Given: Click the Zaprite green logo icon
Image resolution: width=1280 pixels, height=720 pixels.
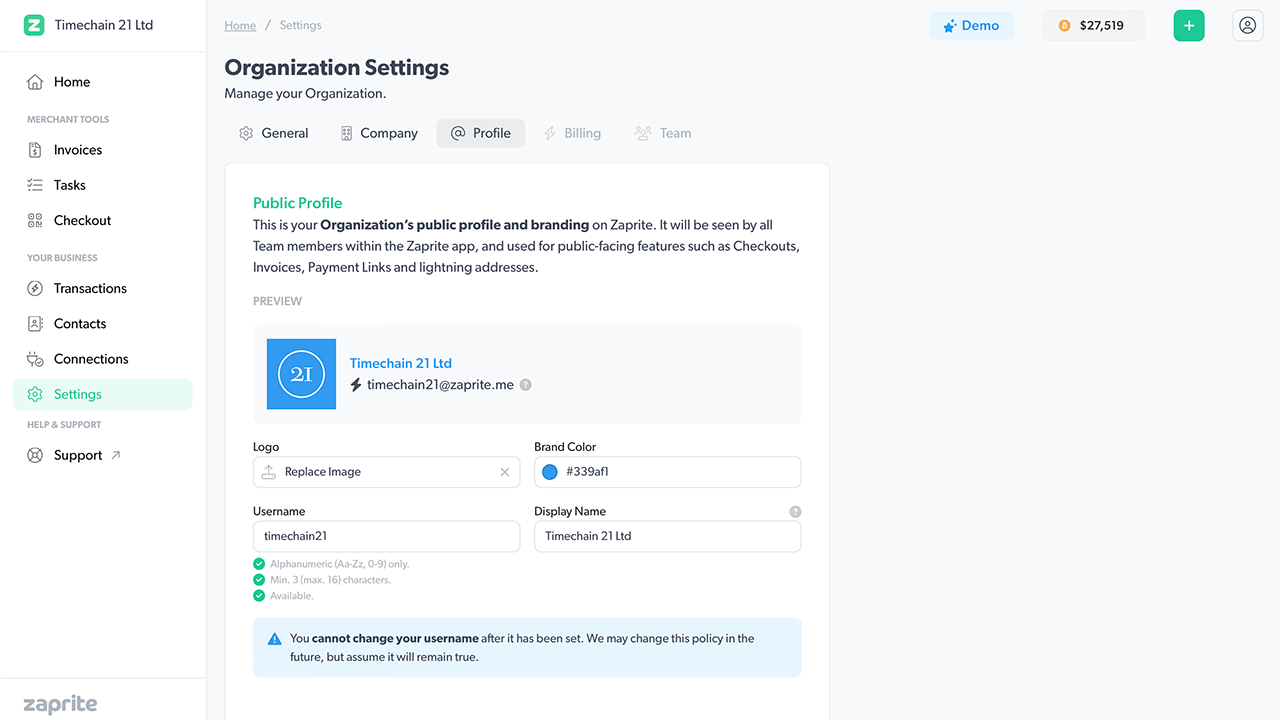Looking at the screenshot, I should click(34, 25).
